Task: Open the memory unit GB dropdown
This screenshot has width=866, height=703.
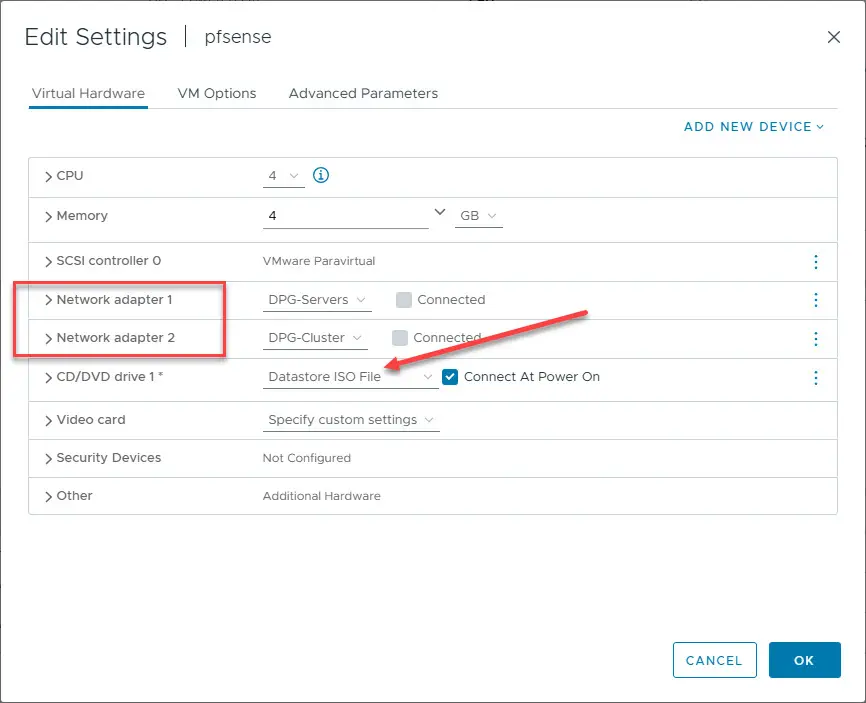Action: coord(478,216)
